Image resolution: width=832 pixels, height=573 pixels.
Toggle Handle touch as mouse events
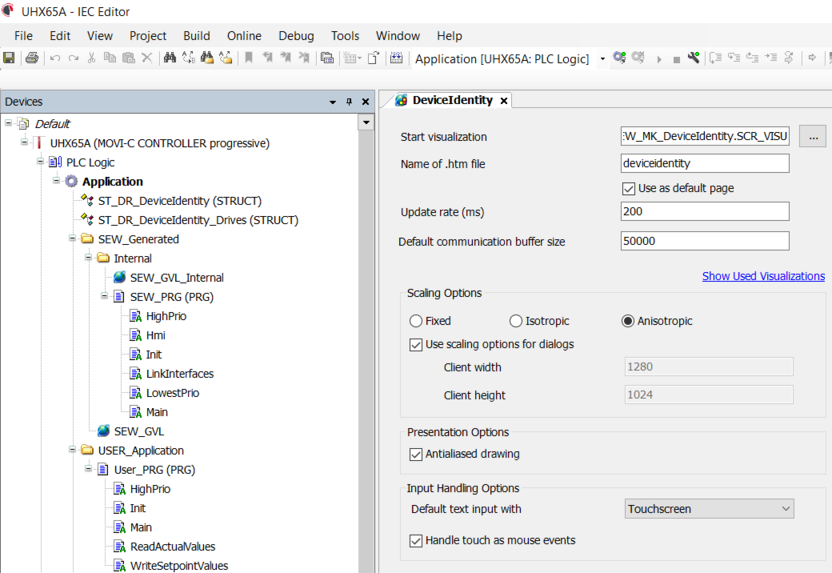[416, 541]
